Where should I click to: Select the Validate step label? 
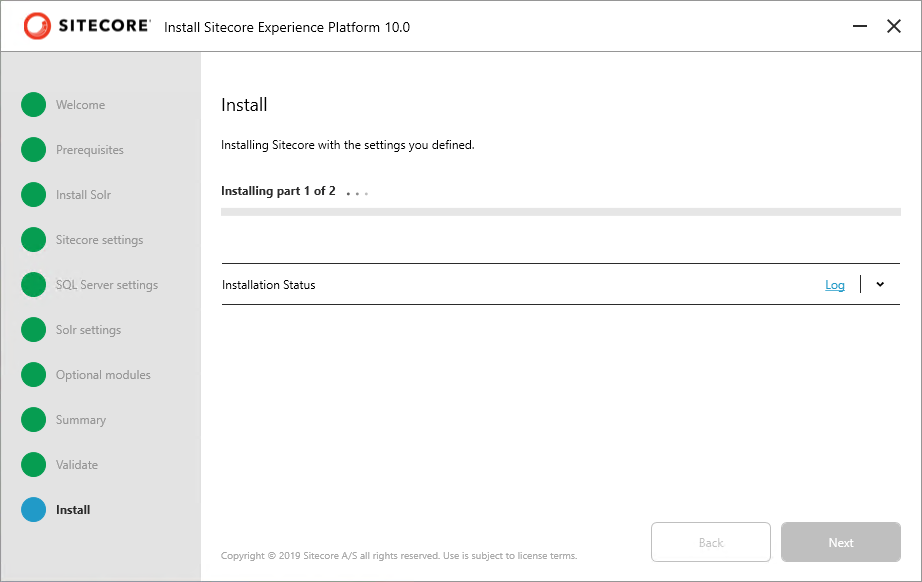77,465
